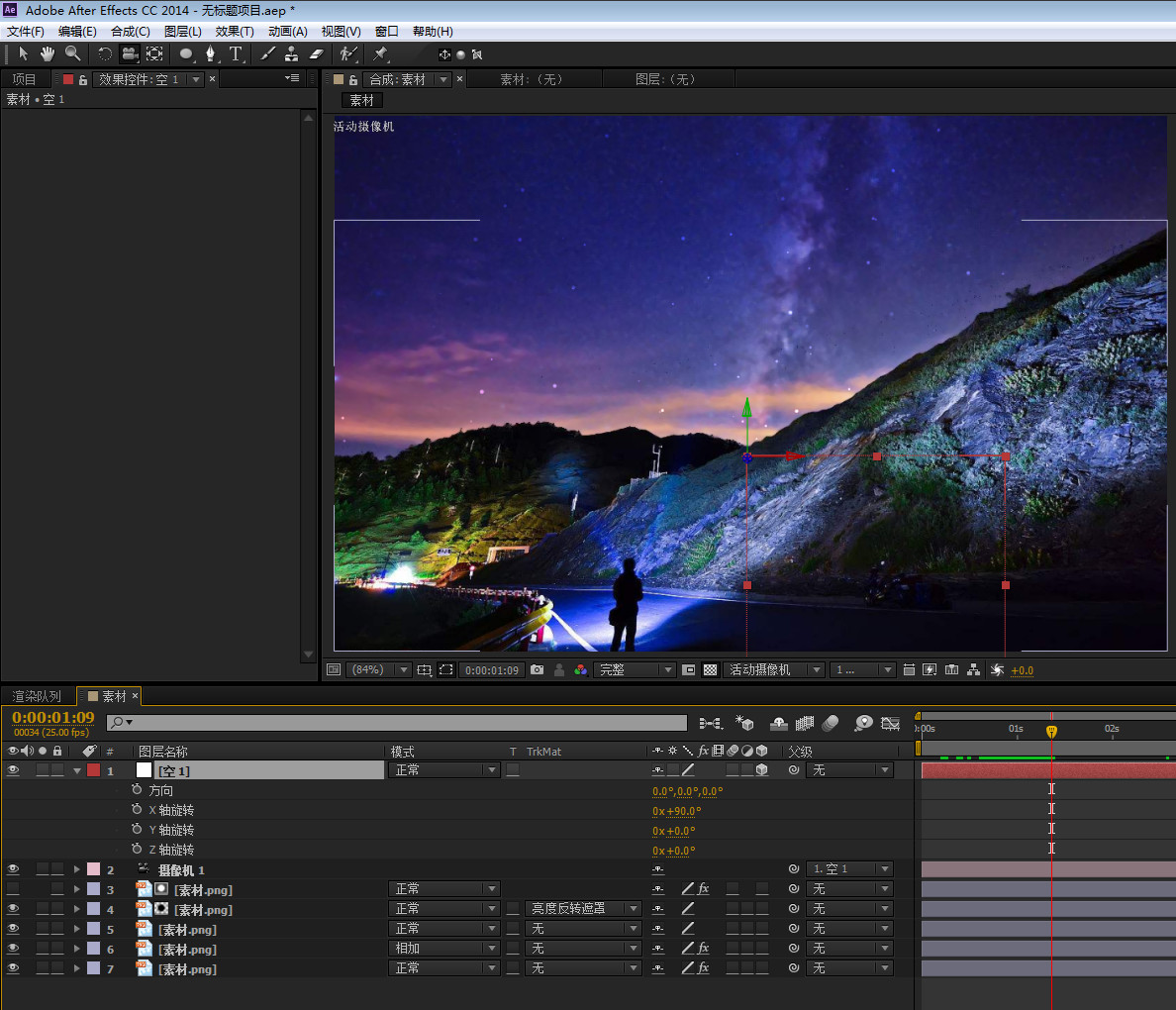1176x1010 pixels.
Task: Select the Pen tool
Action: 210,53
